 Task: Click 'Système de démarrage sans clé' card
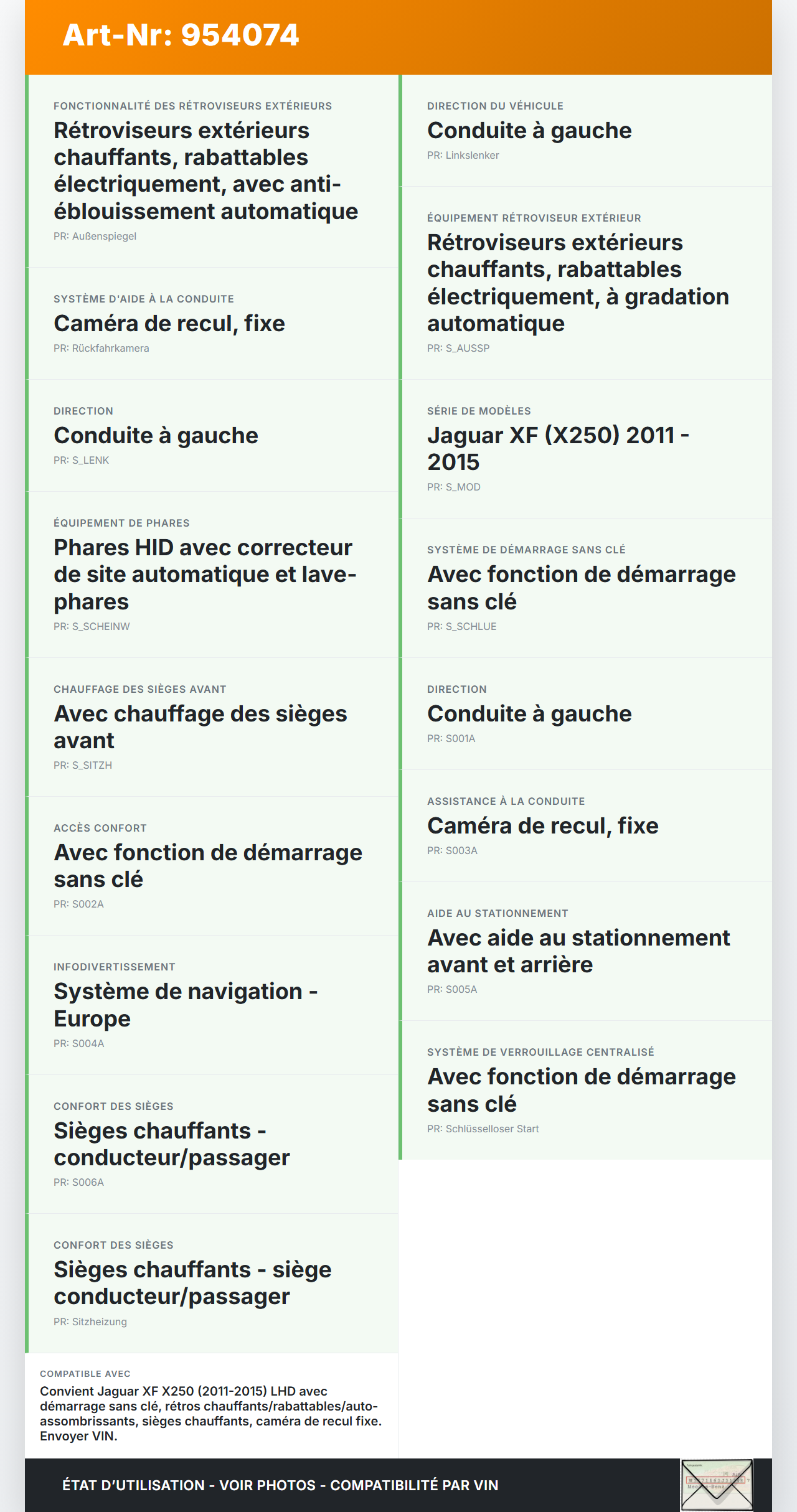[x=585, y=588]
